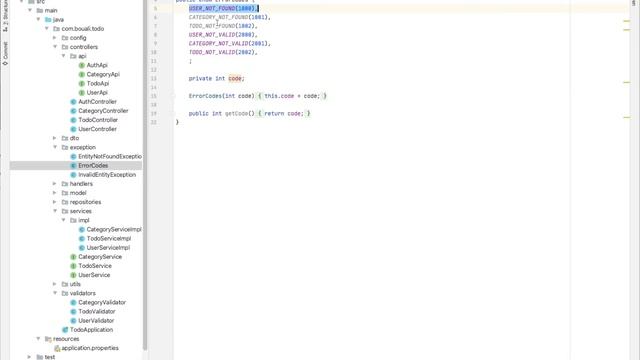Open TodoController class
The height and width of the screenshot is (360, 640).
pyautogui.click(x=98, y=120)
